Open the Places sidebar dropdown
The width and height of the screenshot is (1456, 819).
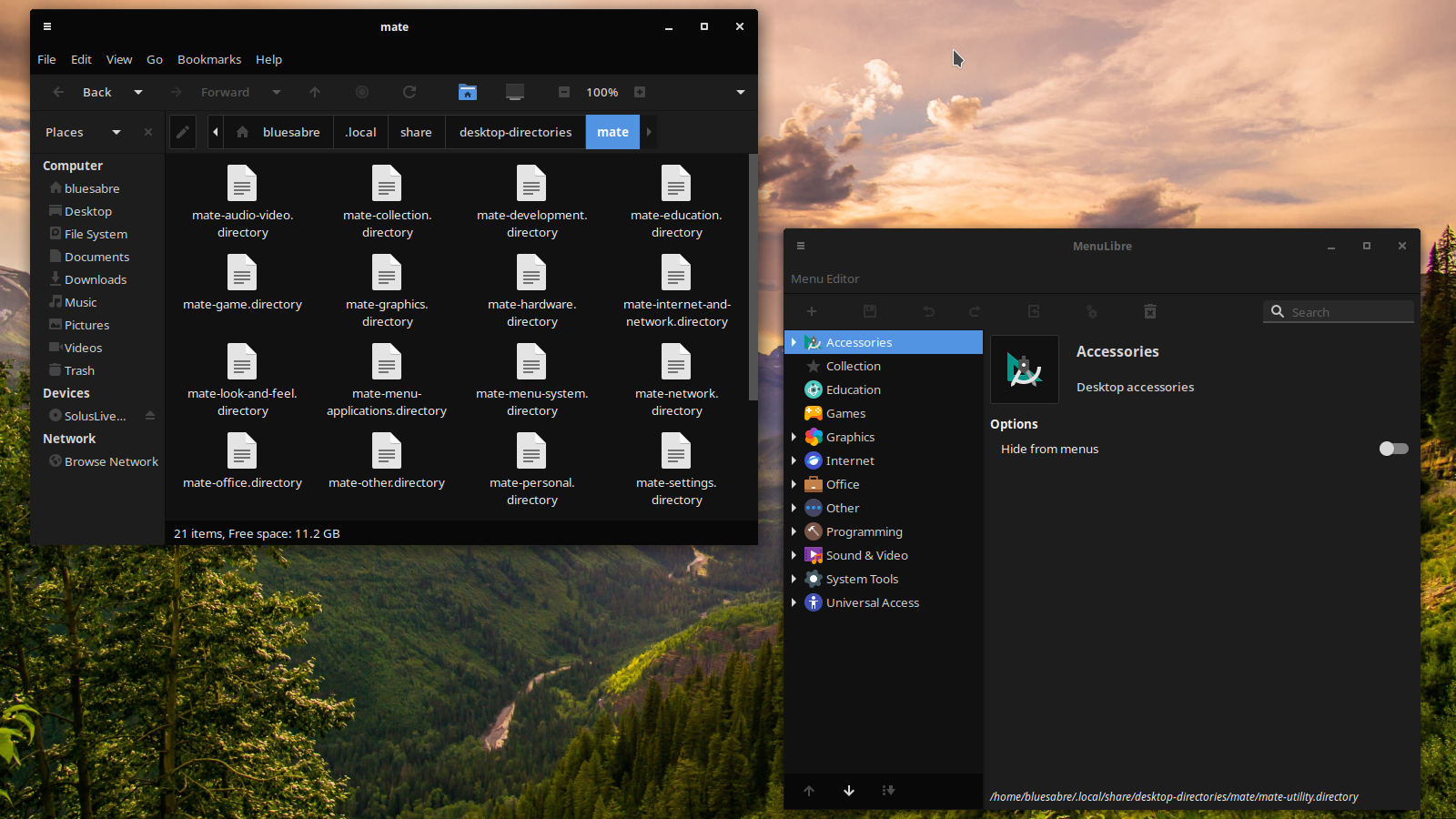(x=116, y=132)
